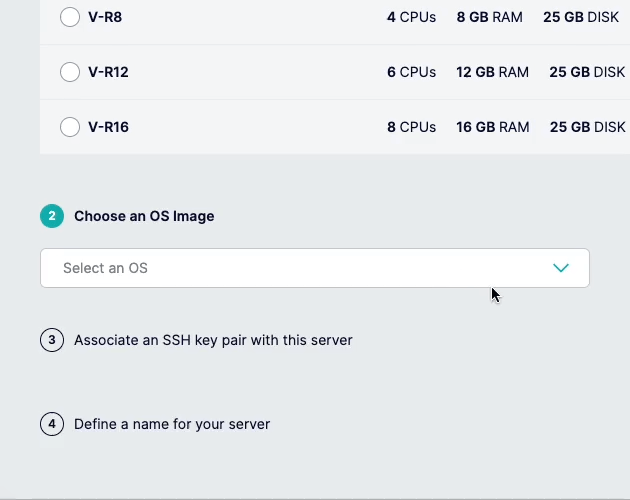
Task: Click the 8 GB RAM spec
Action: point(489,17)
